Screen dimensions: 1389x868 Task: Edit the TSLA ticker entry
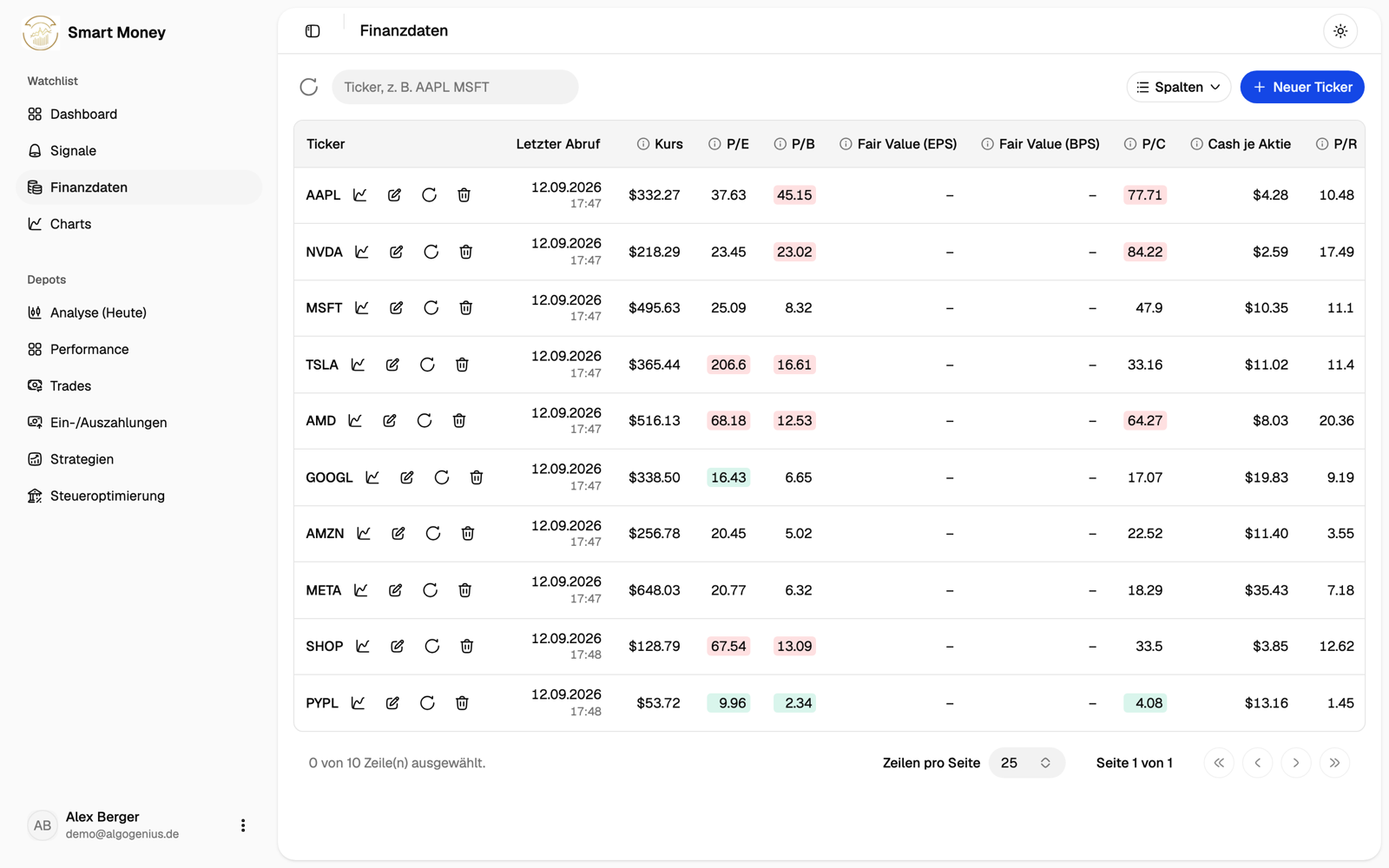[393, 365]
